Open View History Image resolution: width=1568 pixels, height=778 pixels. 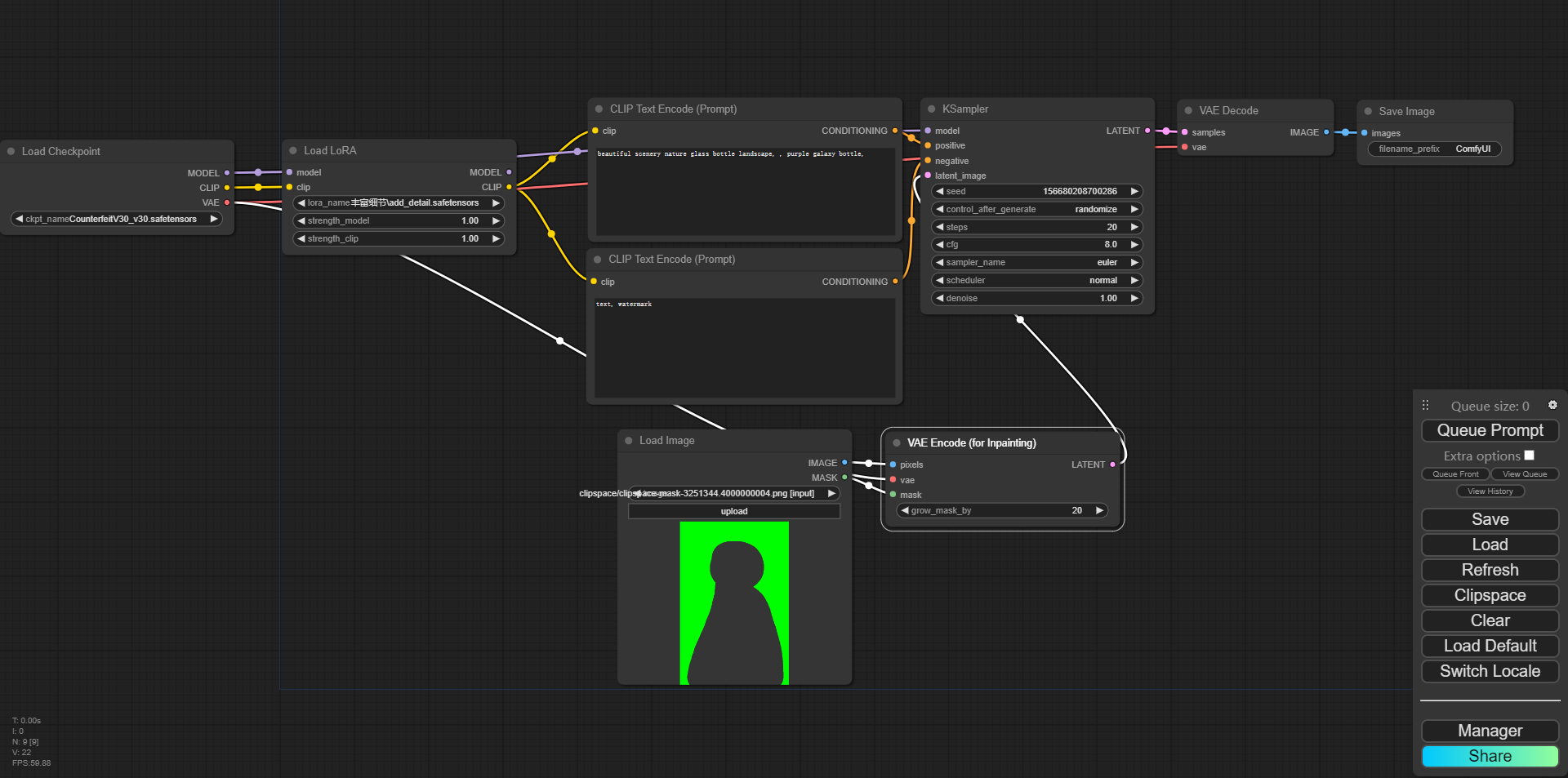coord(1490,491)
